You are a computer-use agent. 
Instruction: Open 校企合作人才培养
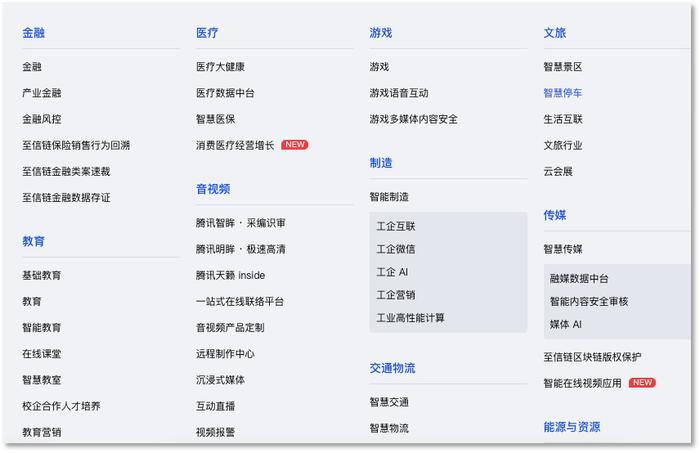point(61,406)
